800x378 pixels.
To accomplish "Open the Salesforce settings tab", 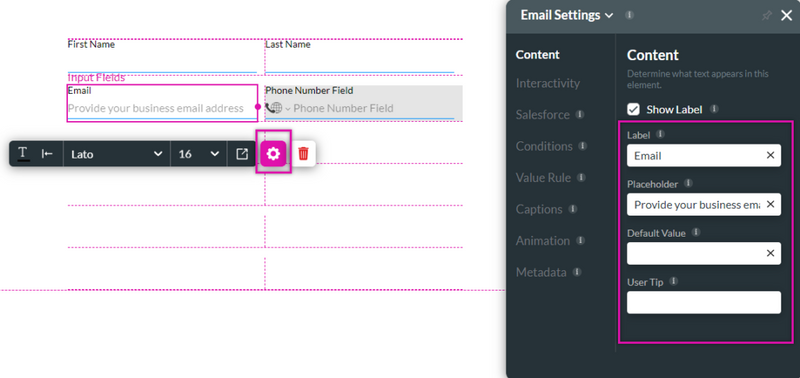I will pyautogui.click(x=542, y=115).
